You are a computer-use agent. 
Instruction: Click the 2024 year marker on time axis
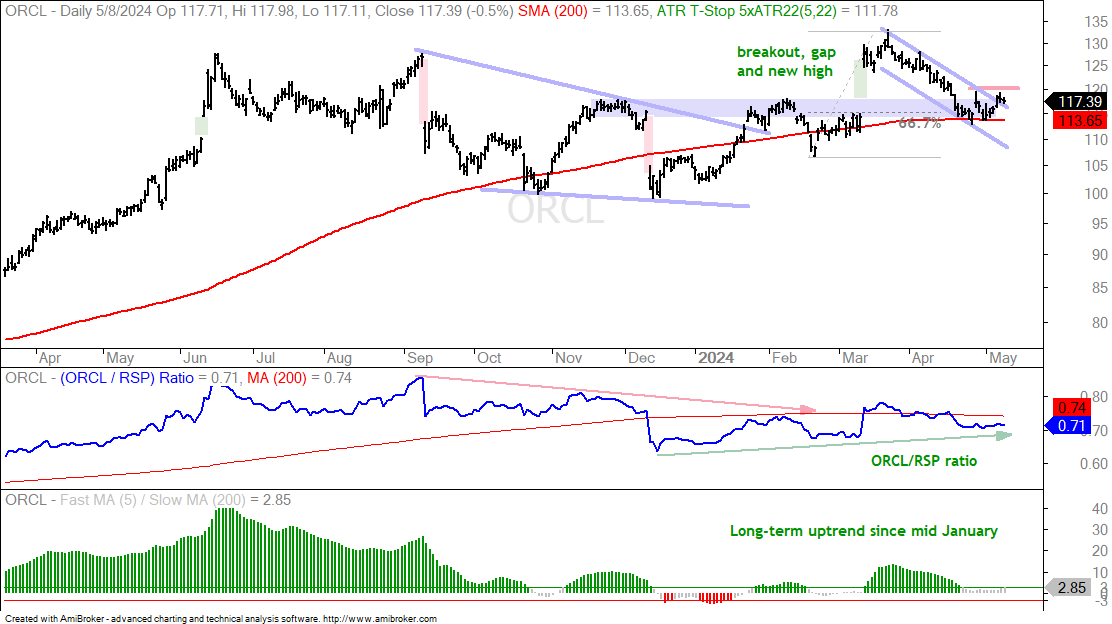pyautogui.click(x=716, y=358)
